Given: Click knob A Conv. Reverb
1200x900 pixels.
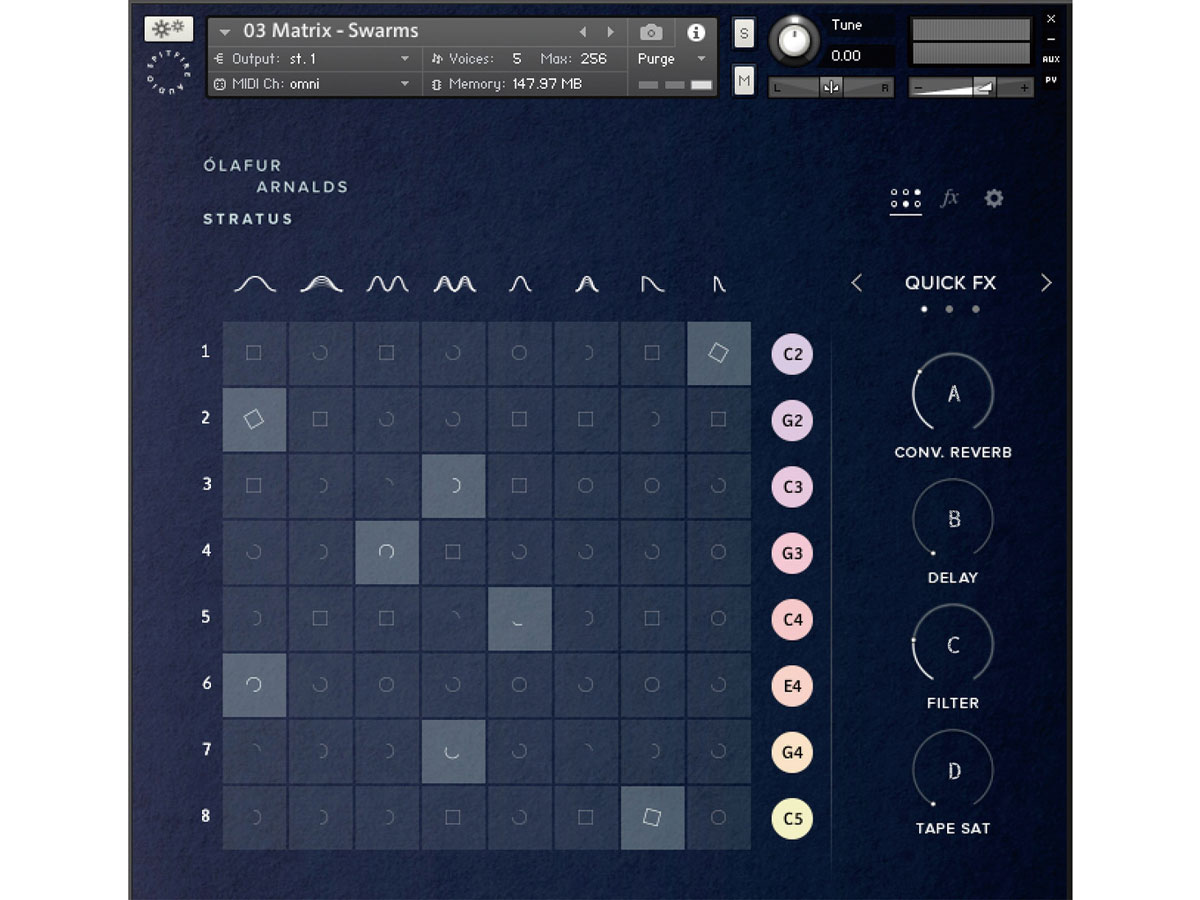Looking at the screenshot, I should (x=953, y=394).
